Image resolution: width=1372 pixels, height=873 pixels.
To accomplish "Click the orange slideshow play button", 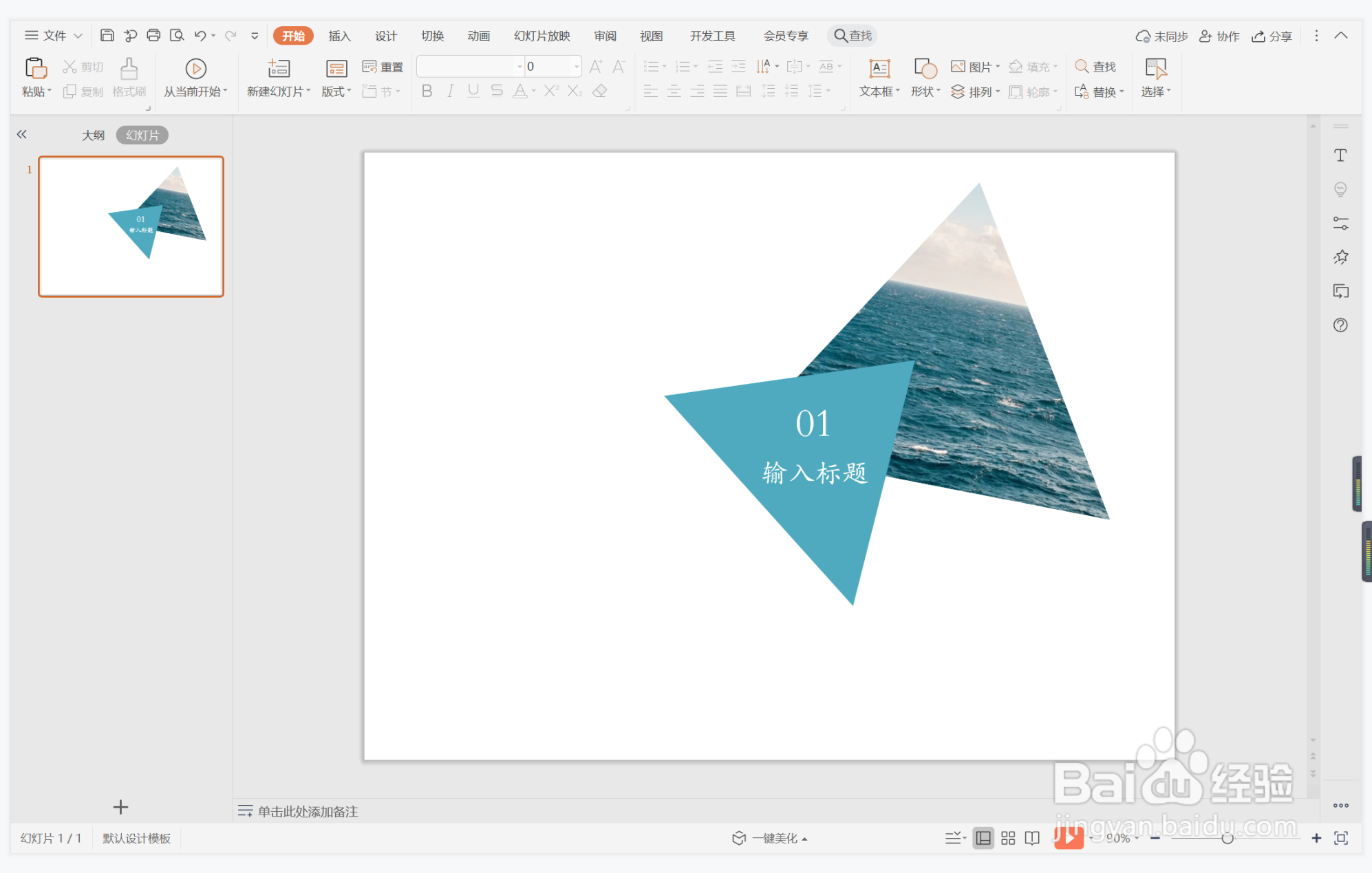I will [x=1069, y=837].
